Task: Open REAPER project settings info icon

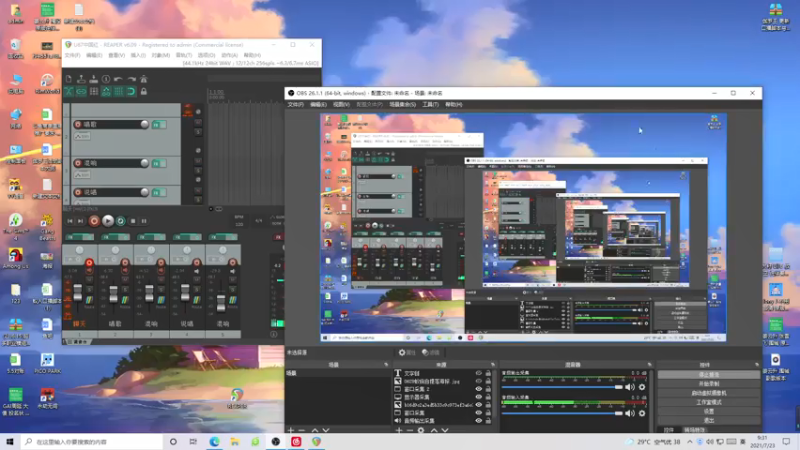Action: (106, 79)
